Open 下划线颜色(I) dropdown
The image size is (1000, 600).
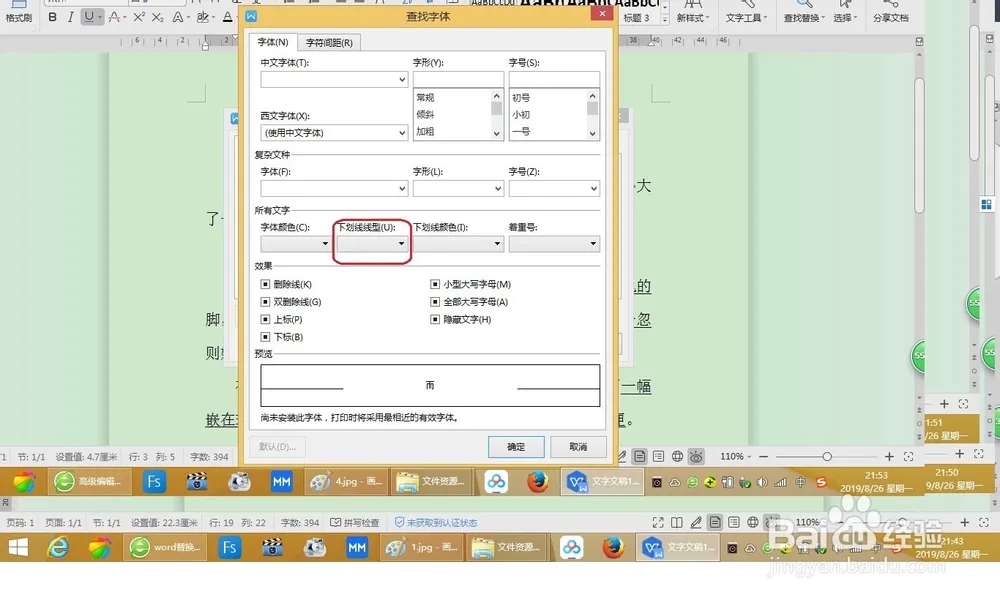[x=459, y=244]
